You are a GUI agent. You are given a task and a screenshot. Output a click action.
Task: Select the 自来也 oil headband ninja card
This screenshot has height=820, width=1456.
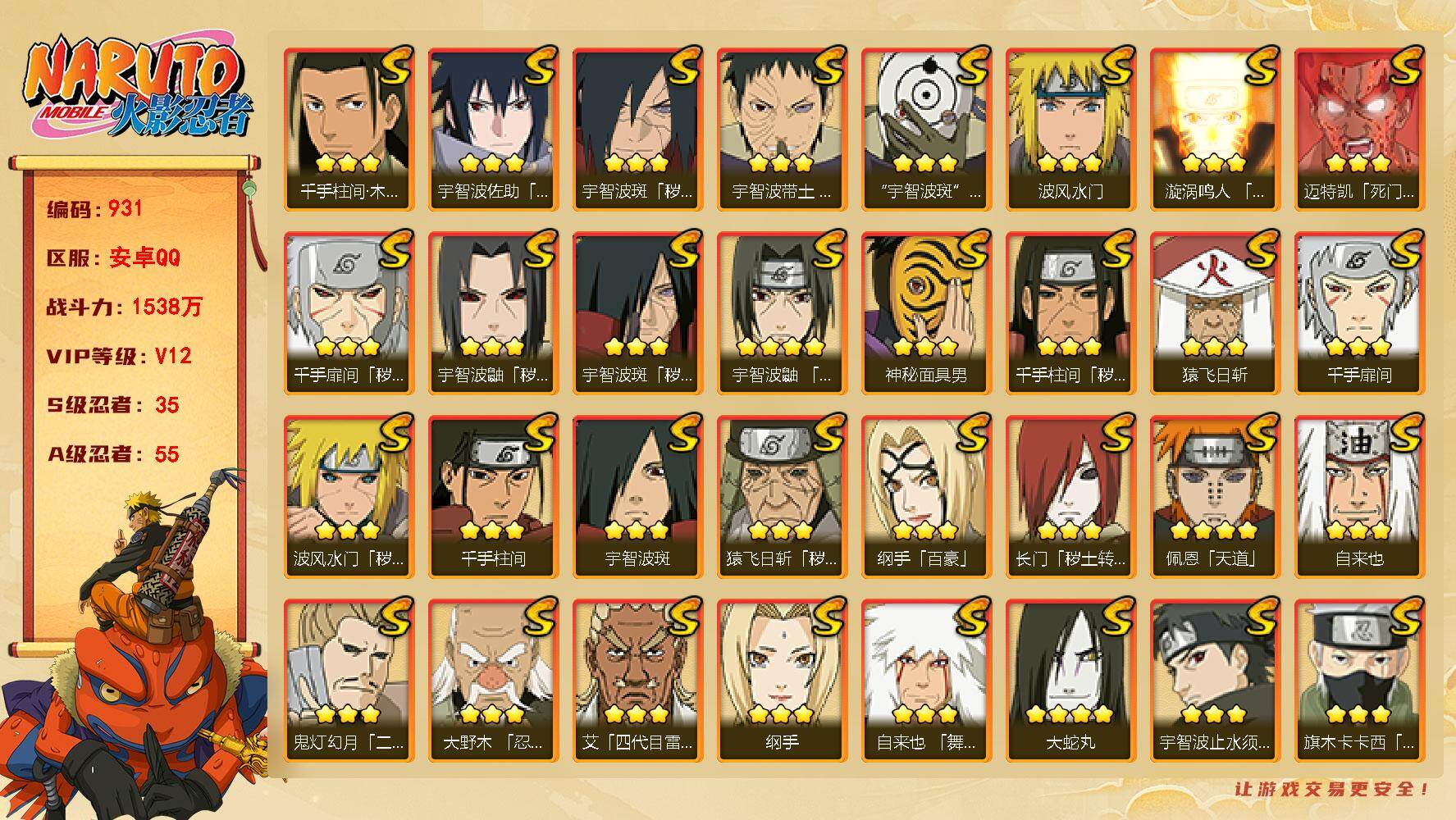click(1359, 497)
